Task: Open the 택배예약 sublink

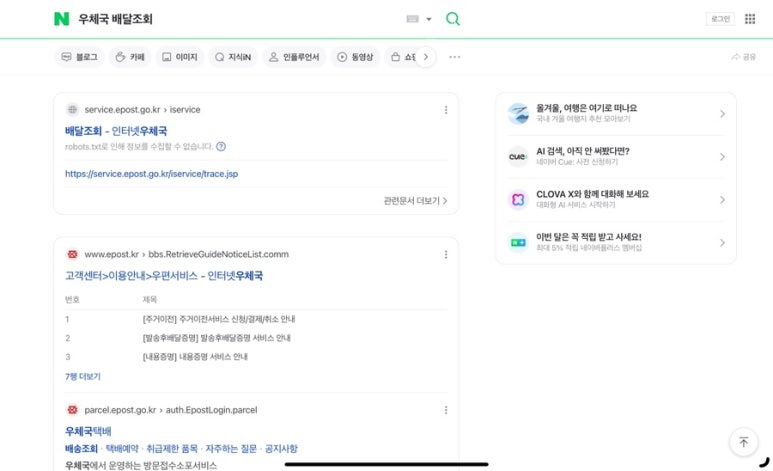Action: [122, 448]
